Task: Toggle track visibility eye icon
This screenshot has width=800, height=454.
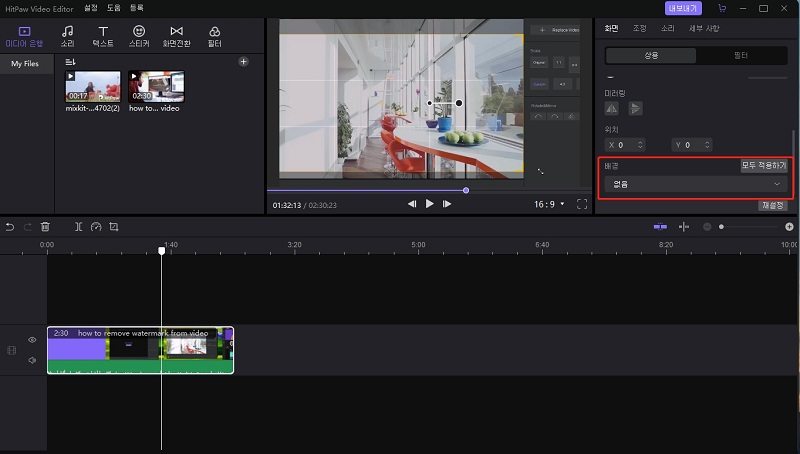Action: point(32,340)
